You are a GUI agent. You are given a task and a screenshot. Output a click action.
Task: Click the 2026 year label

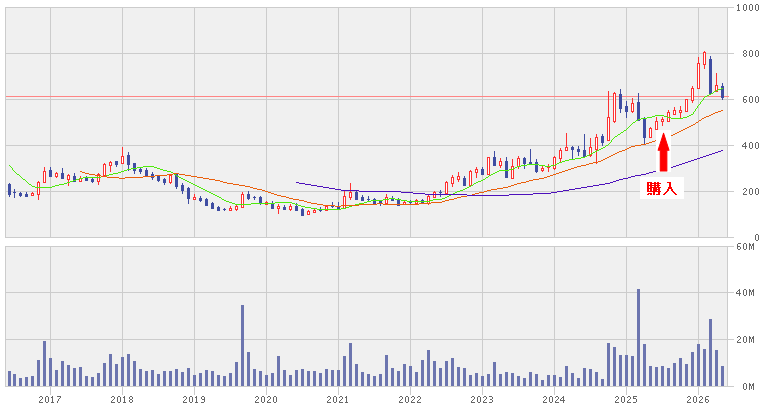point(698,400)
